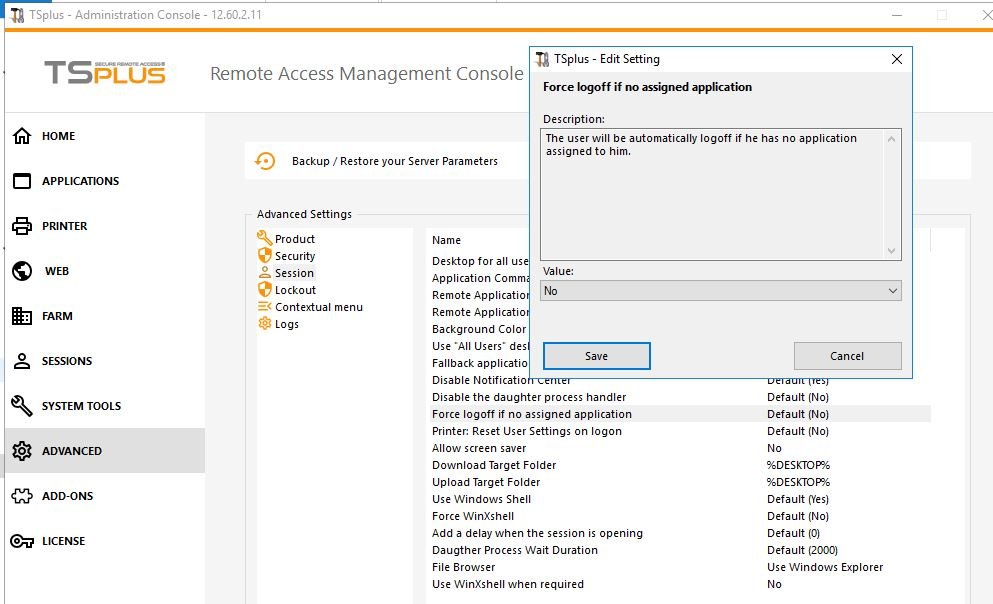993x604 pixels.
Task: Click Backup / Restore your Server Parameters
Action: coord(395,161)
